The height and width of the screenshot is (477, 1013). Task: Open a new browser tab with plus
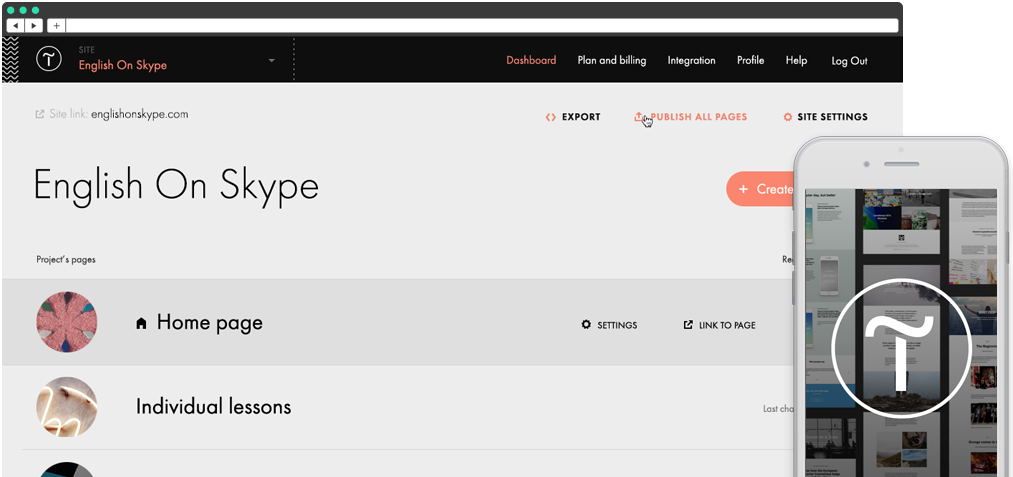pos(56,25)
